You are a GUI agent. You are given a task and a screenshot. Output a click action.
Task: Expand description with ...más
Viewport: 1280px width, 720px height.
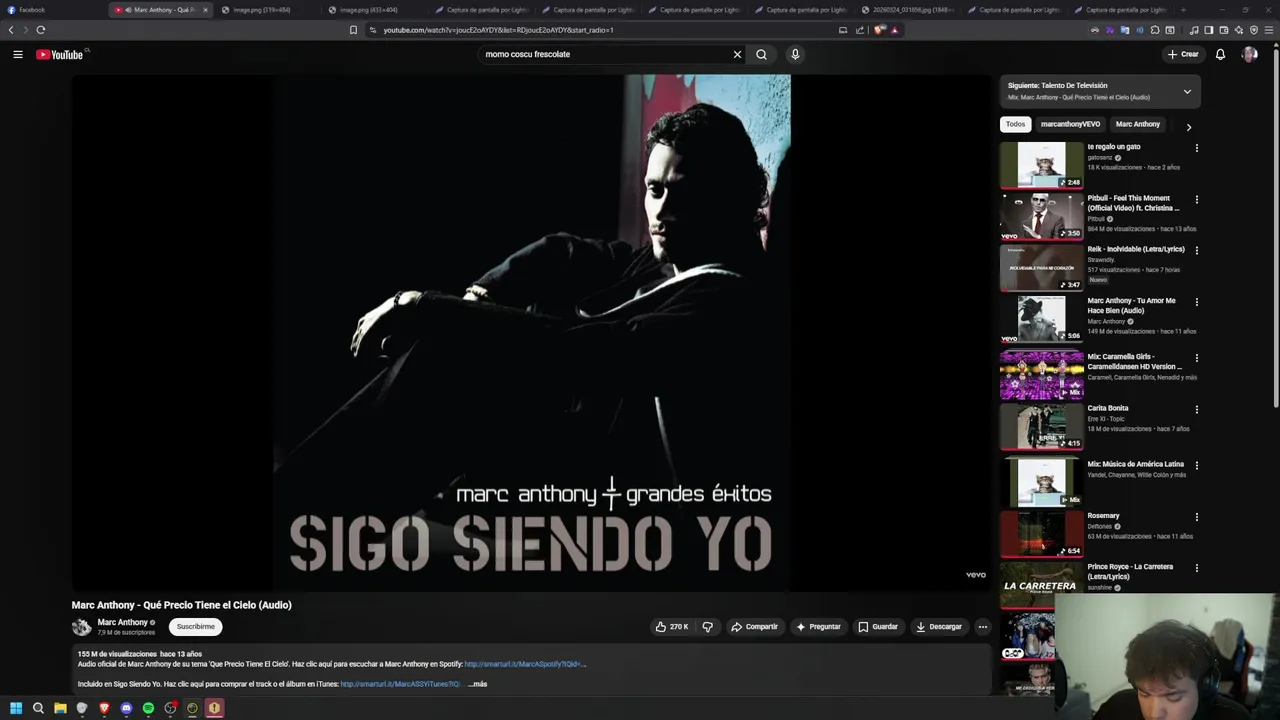click(x=478, y=684)
